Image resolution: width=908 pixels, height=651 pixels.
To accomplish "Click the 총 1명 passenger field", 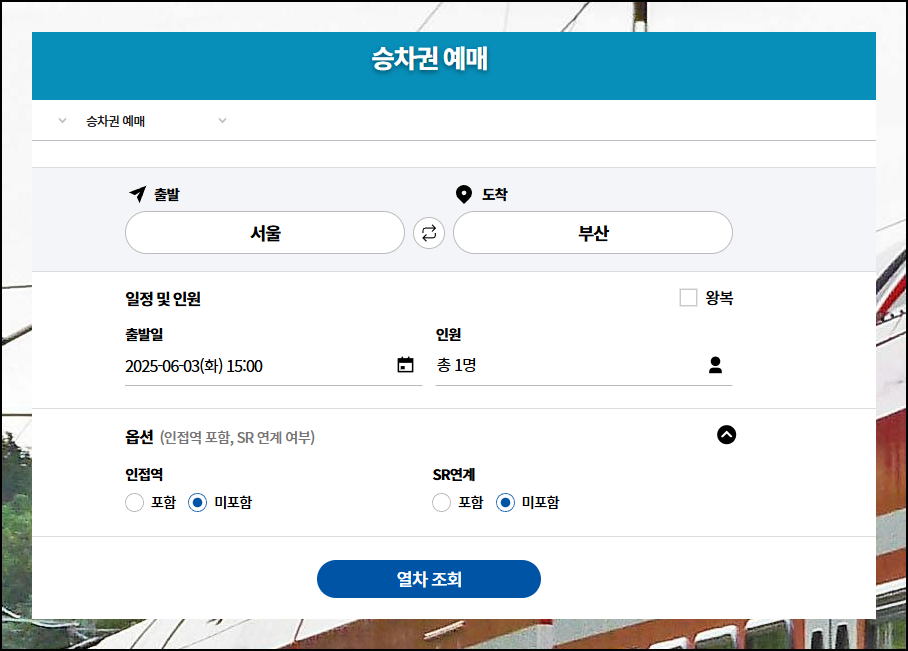I will tap(584, 365).
